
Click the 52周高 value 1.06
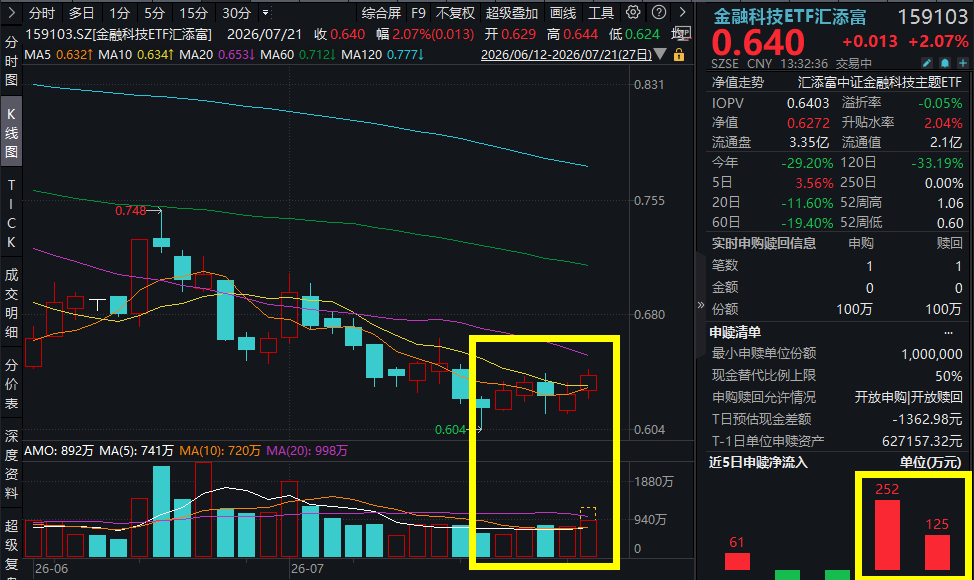click(950, 203)
